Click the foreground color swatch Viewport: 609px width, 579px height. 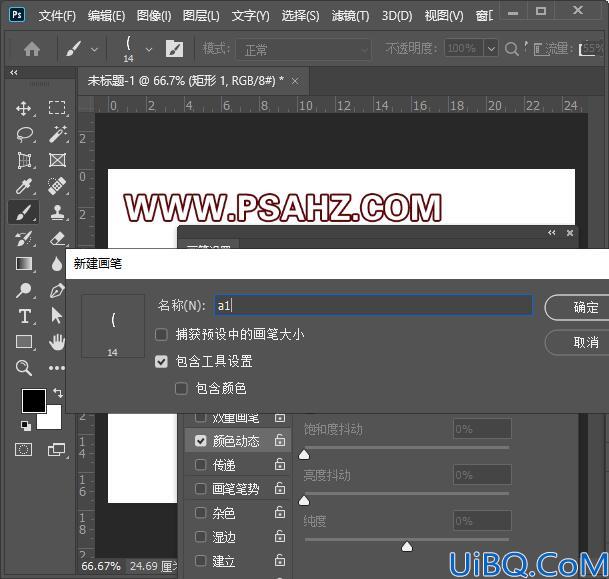pos(33,400)
